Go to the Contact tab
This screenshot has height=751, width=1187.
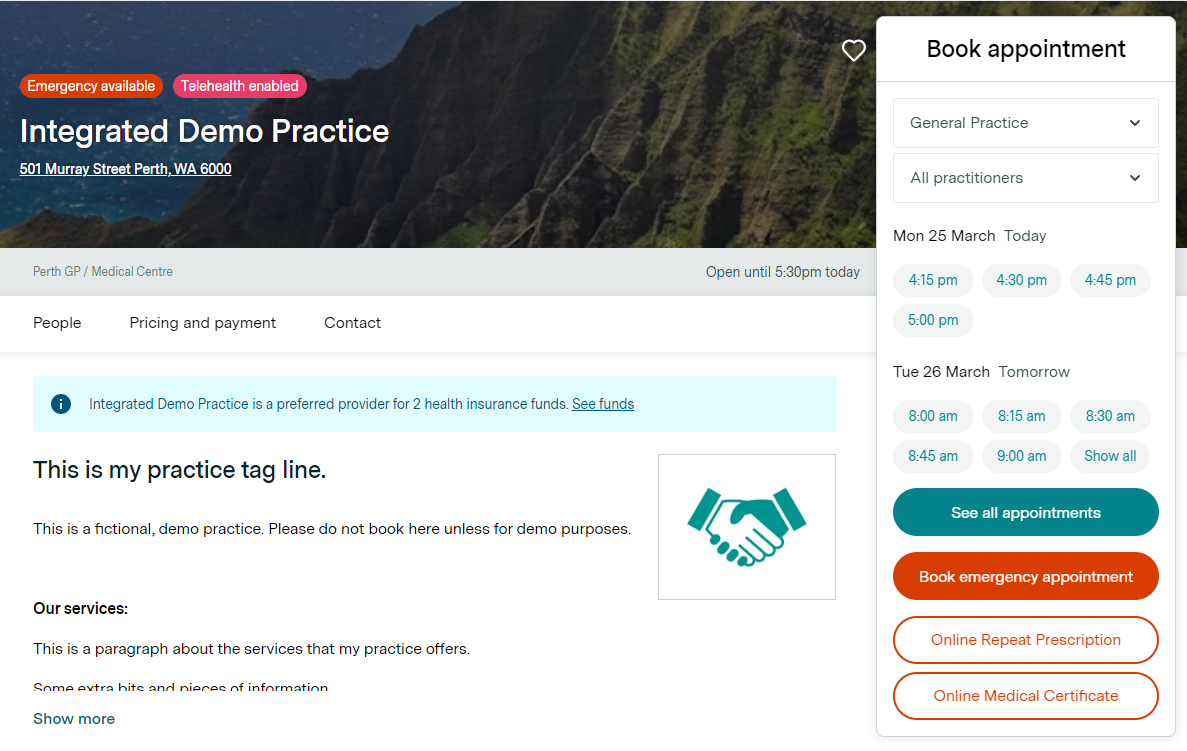[352, 323]
